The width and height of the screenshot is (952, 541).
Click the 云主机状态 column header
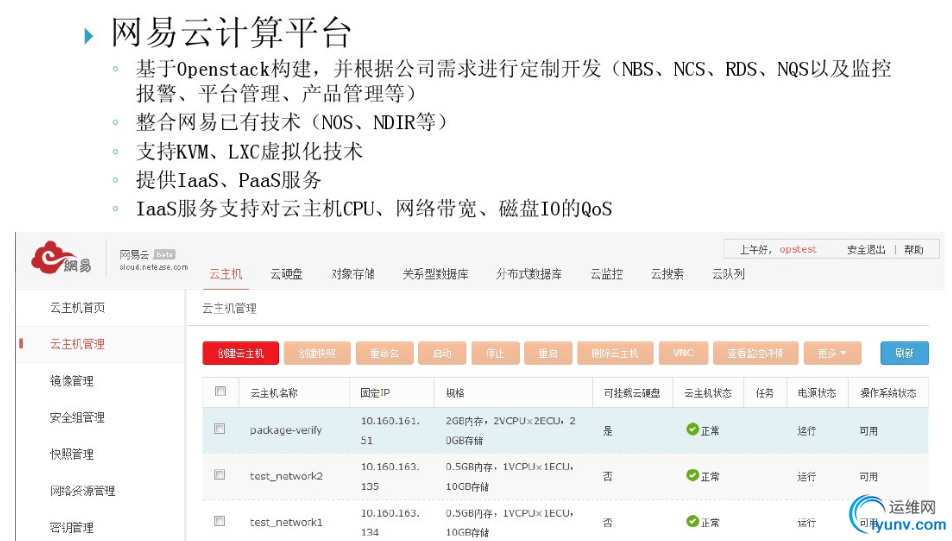click(x=707, y=393)
